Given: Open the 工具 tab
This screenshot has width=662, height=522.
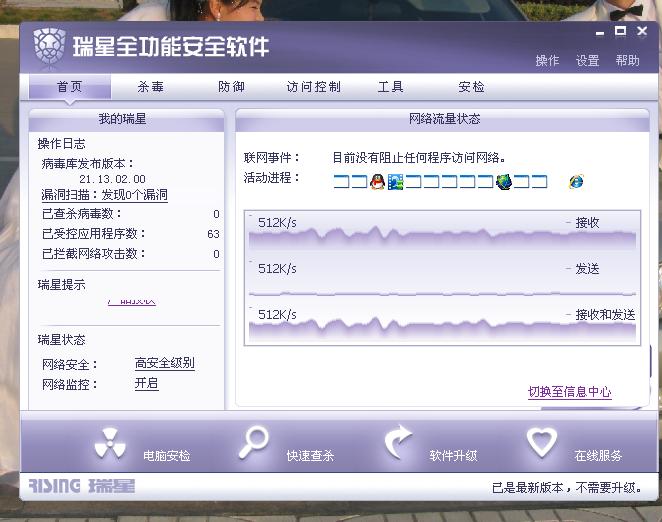Looking at the screenshot, I should (391, 87).
